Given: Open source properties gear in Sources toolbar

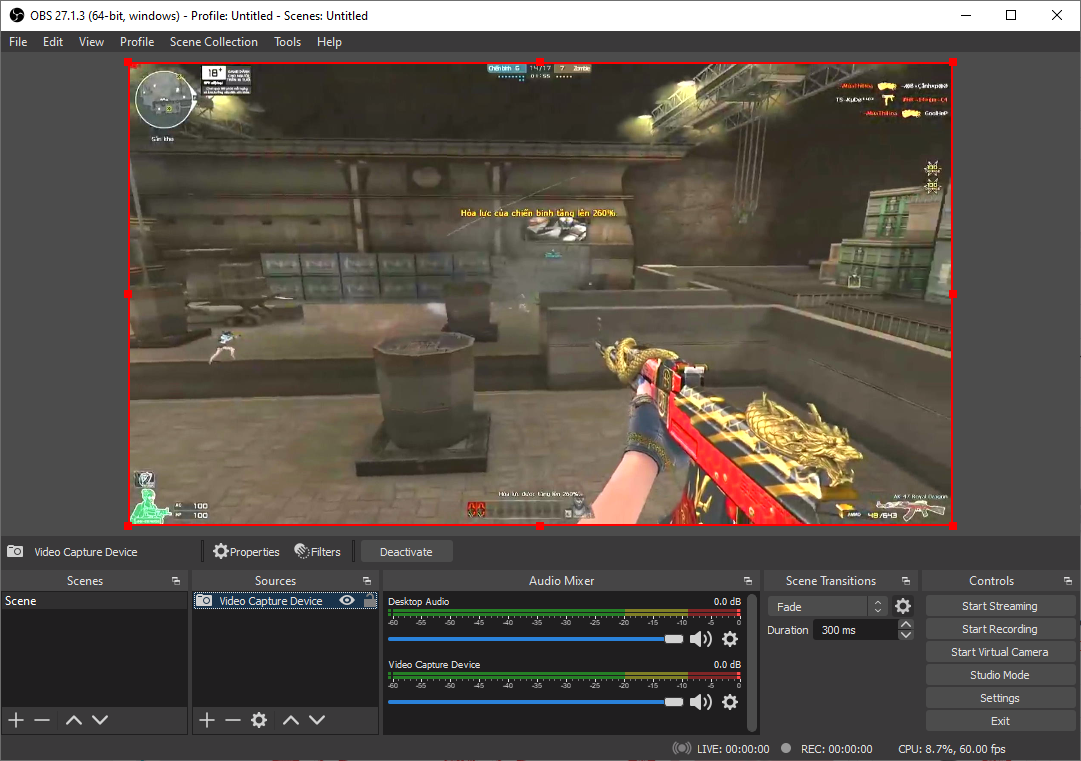Looking at the screenshot, I should (259, 720).
